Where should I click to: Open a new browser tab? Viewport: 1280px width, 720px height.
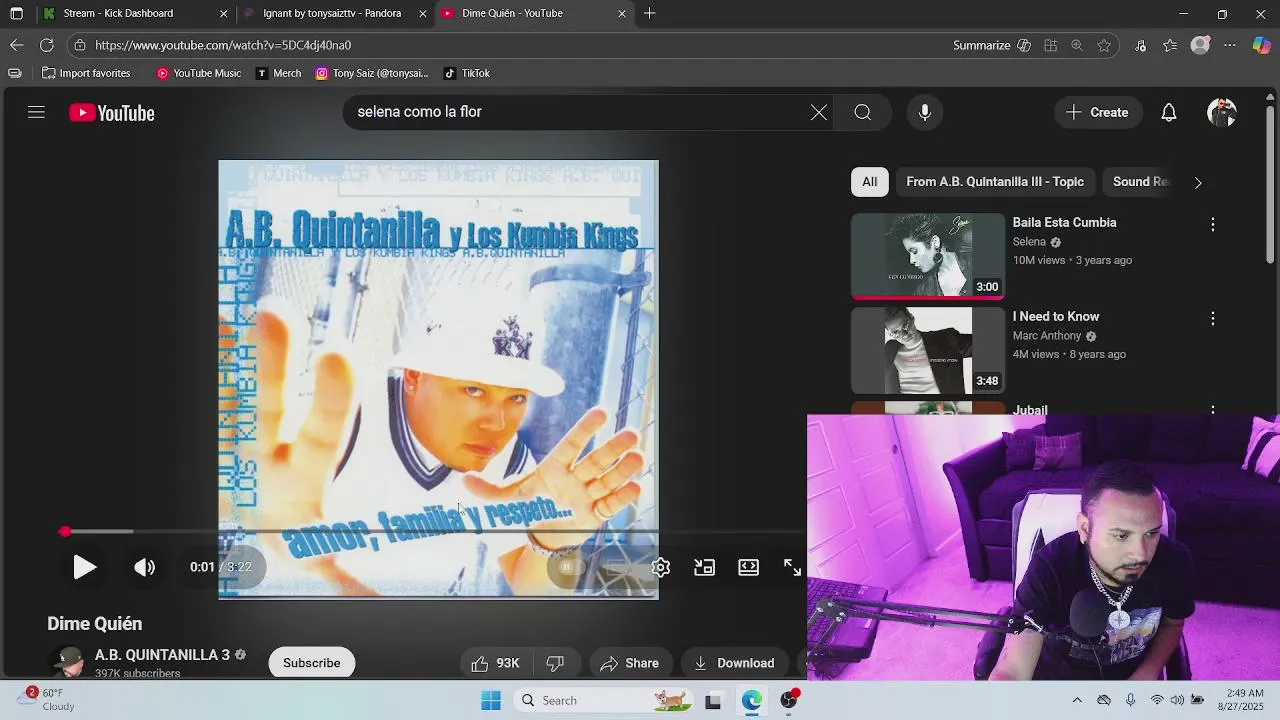650,13
